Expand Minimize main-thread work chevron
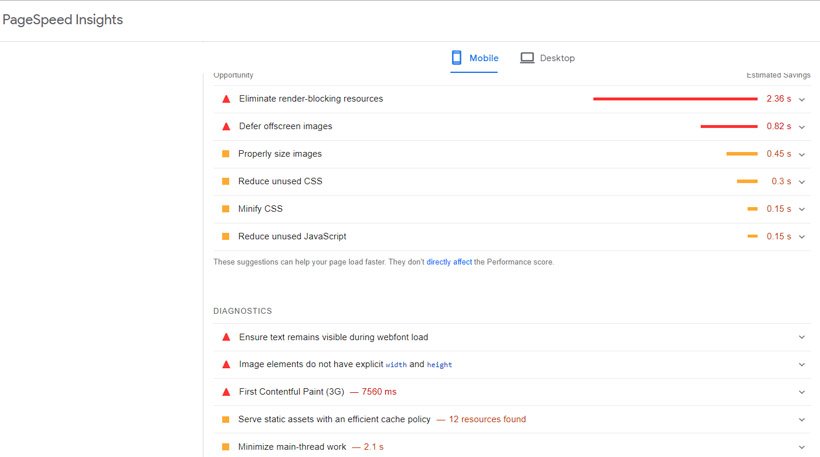Screen dimensions: 820x457 click(x=802, y=447)
